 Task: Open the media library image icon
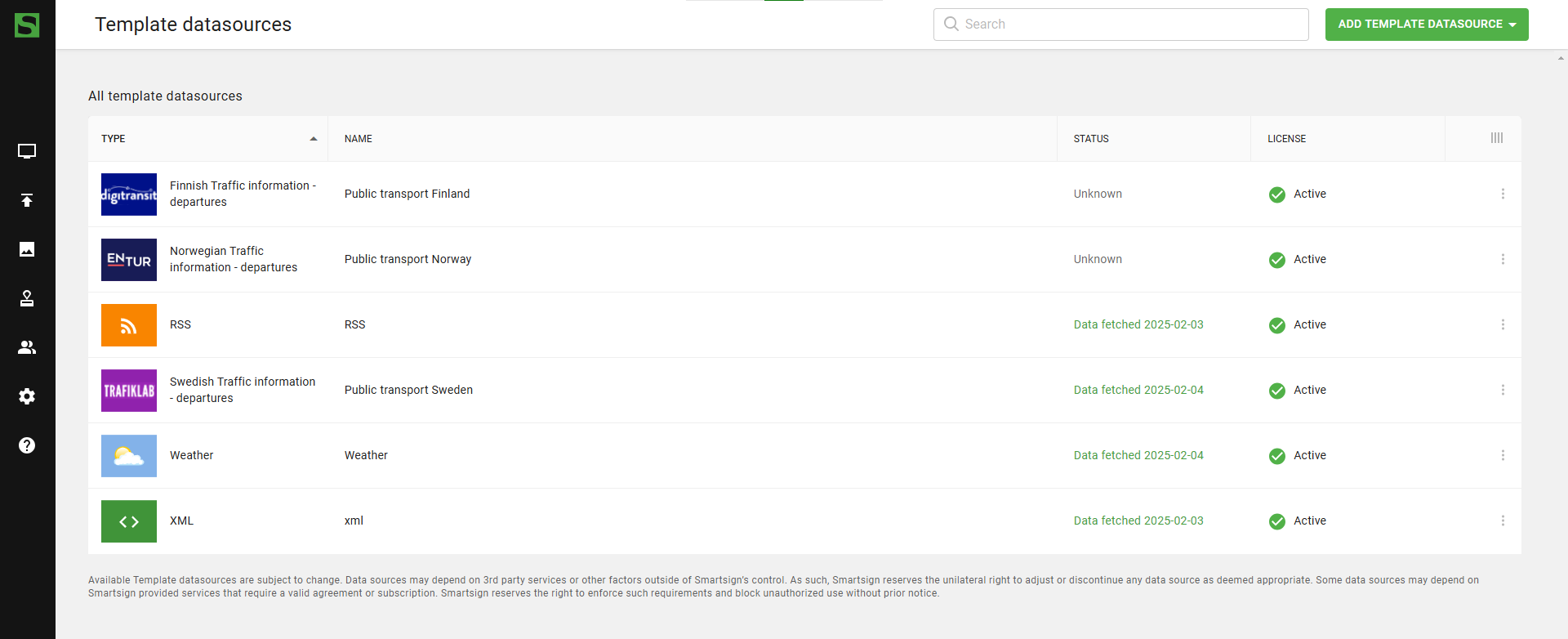tap(27, 249)
